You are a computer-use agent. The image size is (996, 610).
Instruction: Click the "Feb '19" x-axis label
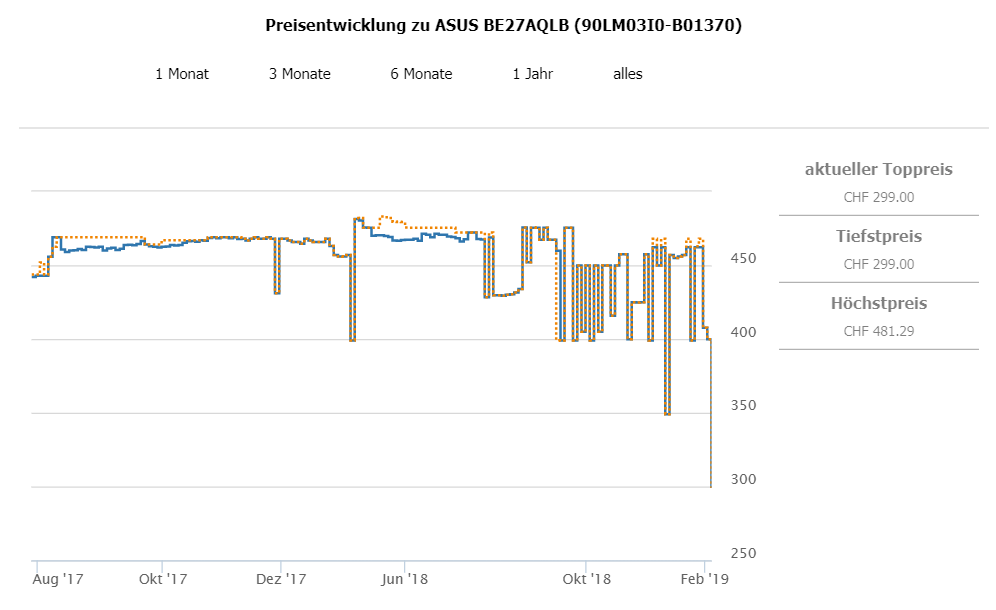click(706, 579)
